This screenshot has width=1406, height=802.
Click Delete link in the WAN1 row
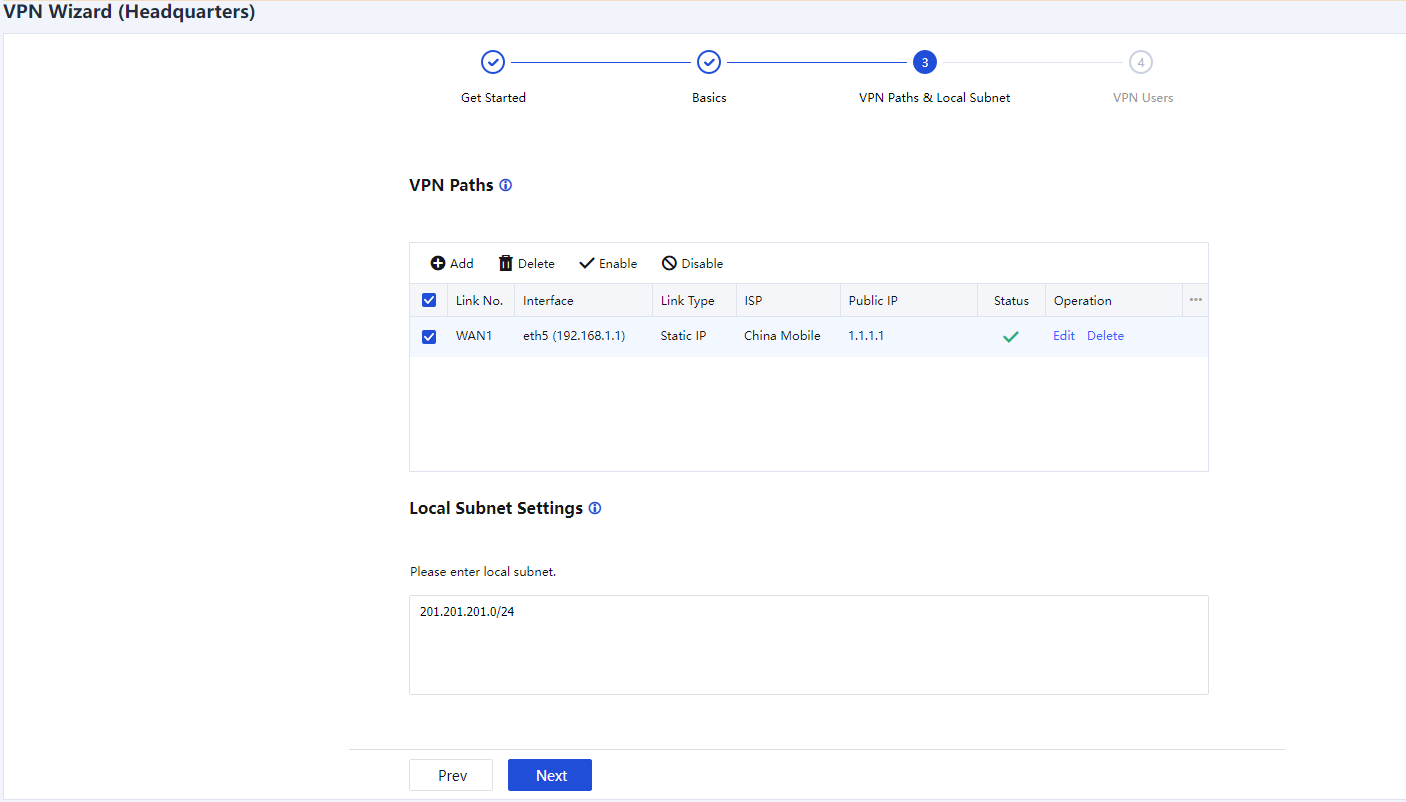click(x=1105, y=336)
